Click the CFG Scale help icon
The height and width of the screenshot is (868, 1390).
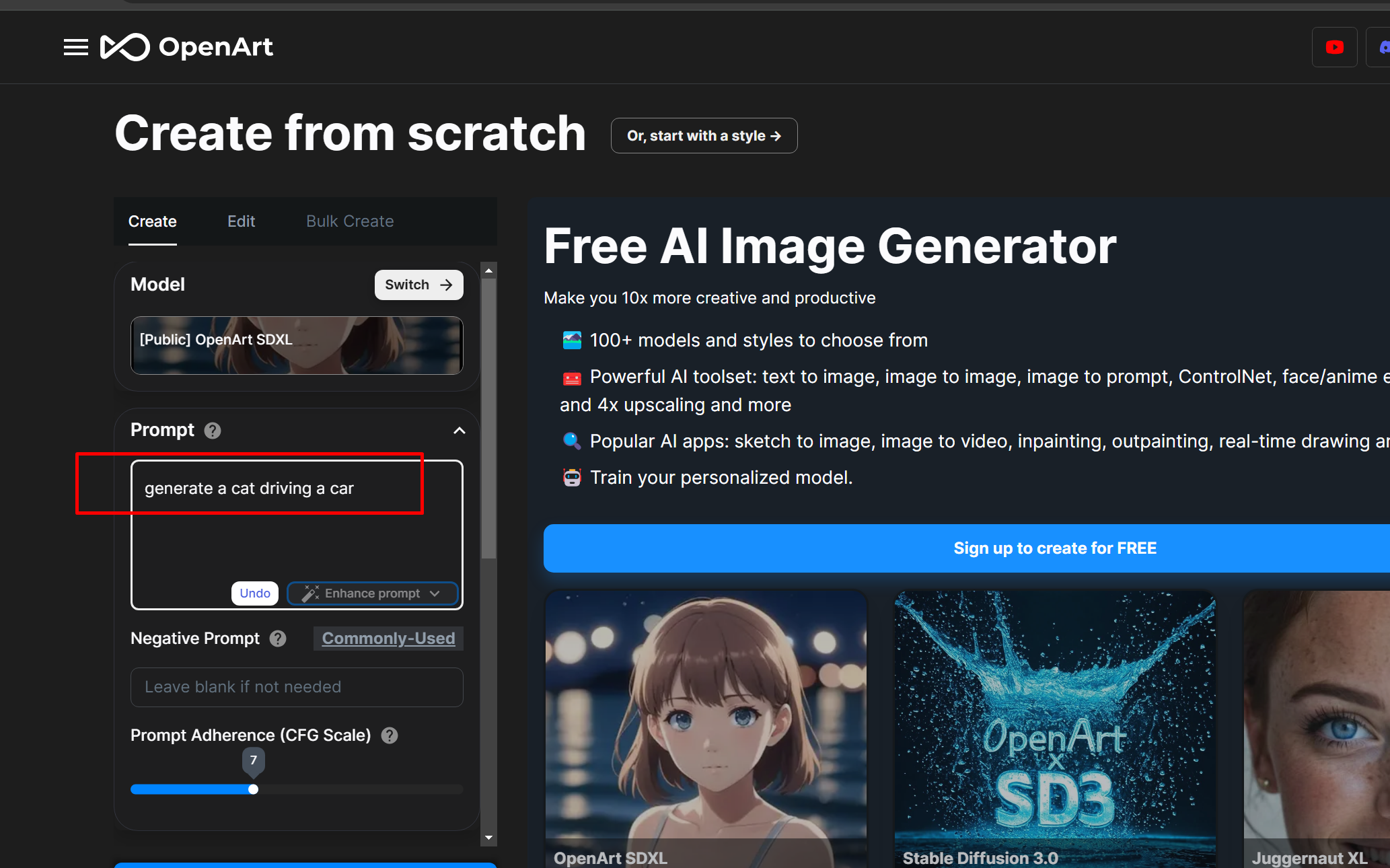point(390,735)
